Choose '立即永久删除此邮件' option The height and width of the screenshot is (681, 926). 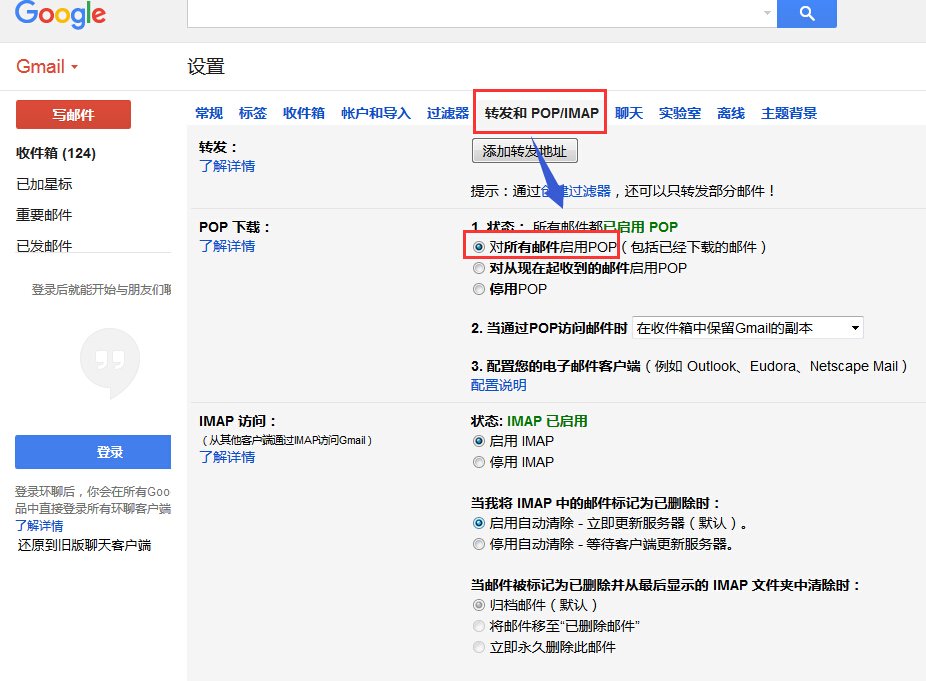[x=478, y=647]
